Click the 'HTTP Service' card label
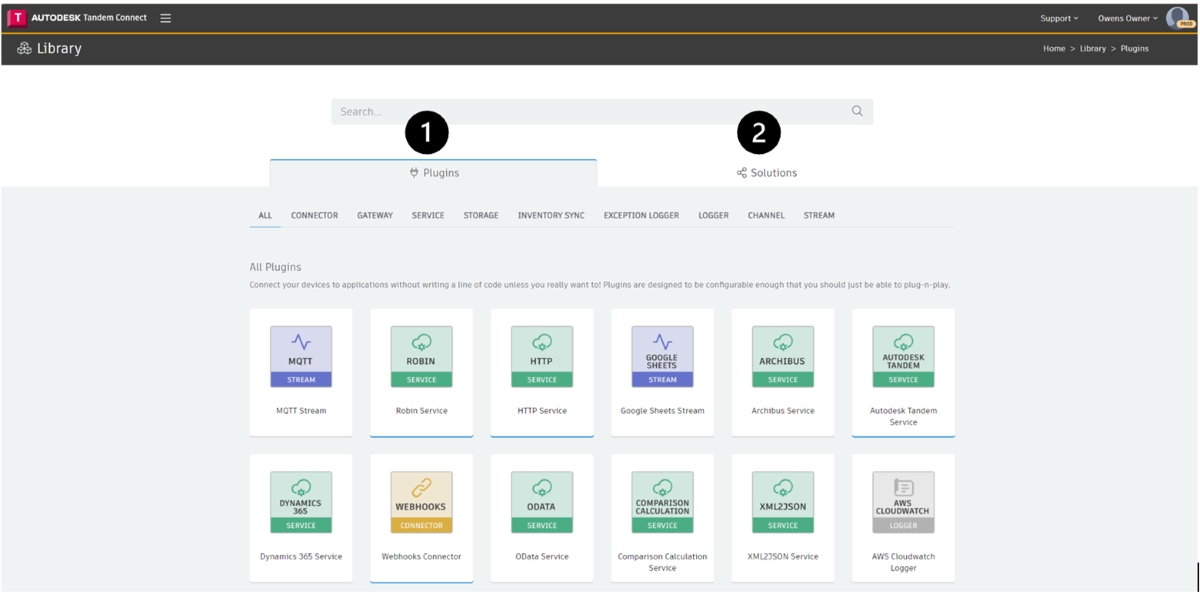Viewport: 1200px width, 598px height. point(542,411)
